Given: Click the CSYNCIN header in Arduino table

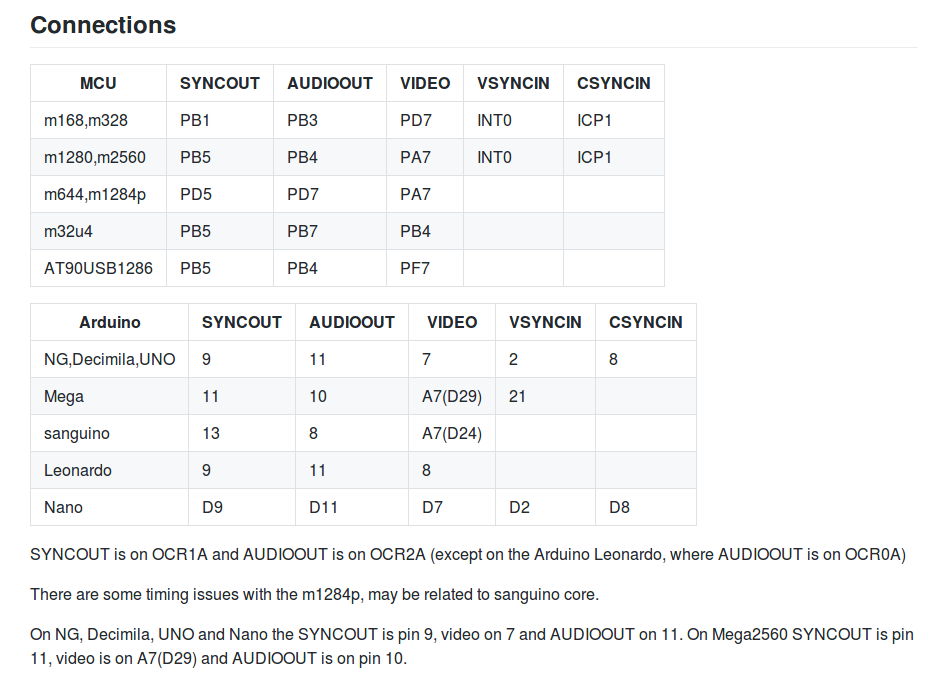Looking at the screenshot, I should pos(645,322).
